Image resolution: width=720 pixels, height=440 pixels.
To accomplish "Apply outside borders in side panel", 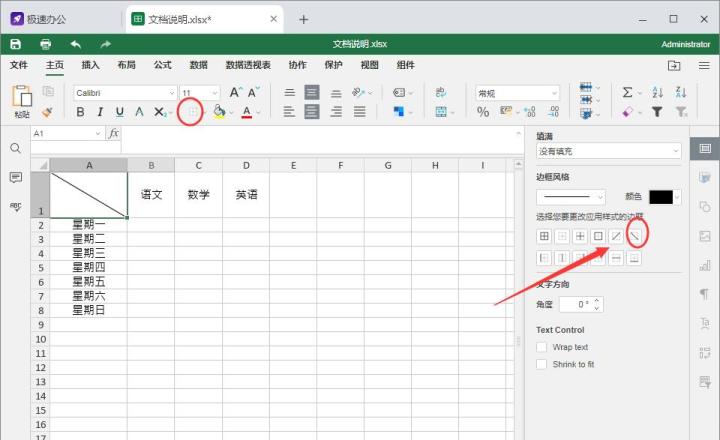I will tap(598, 236).
